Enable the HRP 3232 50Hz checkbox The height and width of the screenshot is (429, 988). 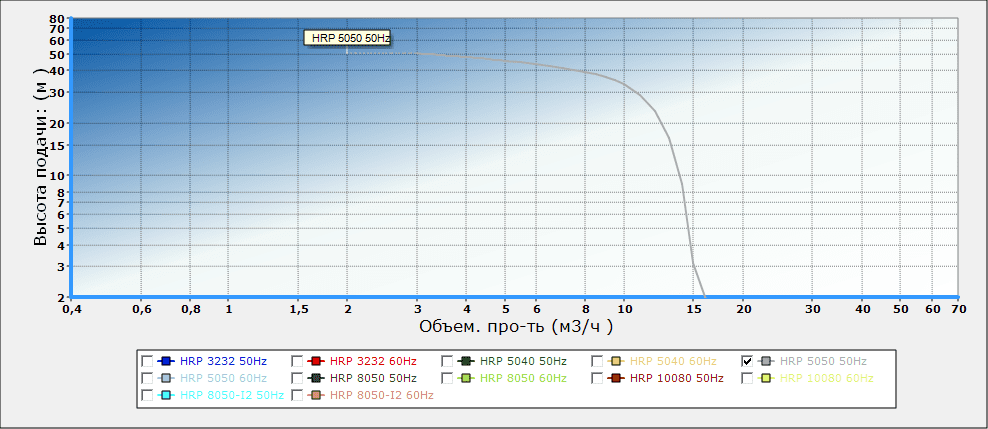(x=147, y=361)
